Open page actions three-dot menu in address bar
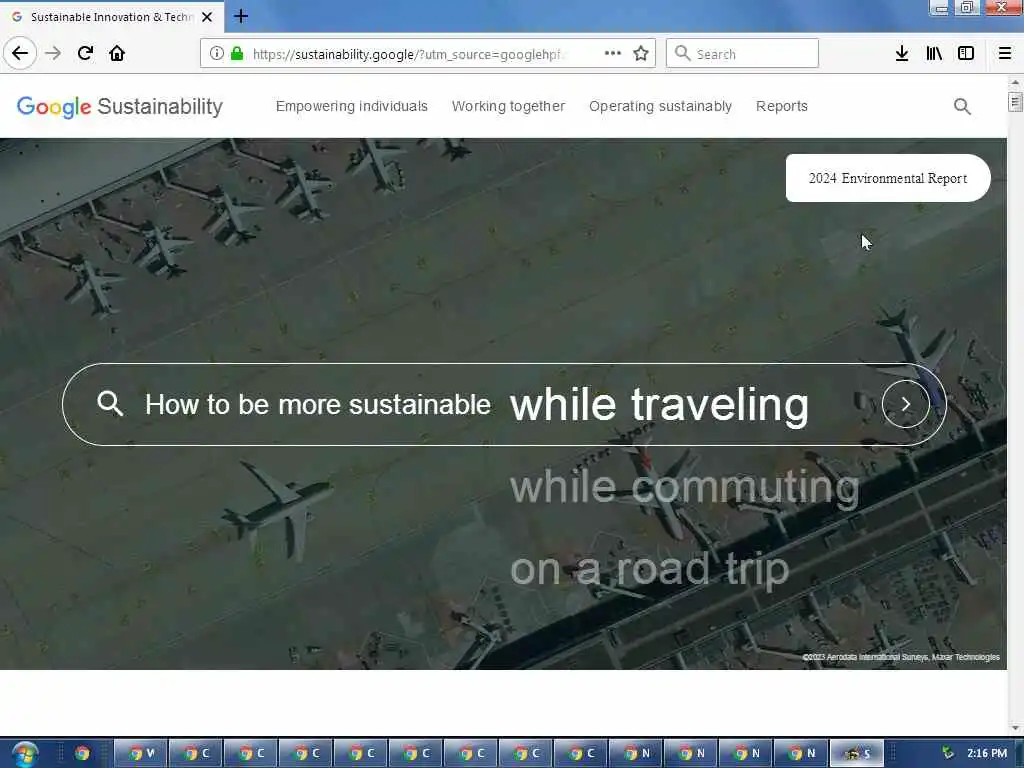This screenshot has height=768, width=1024. click(x=613, y=53)
